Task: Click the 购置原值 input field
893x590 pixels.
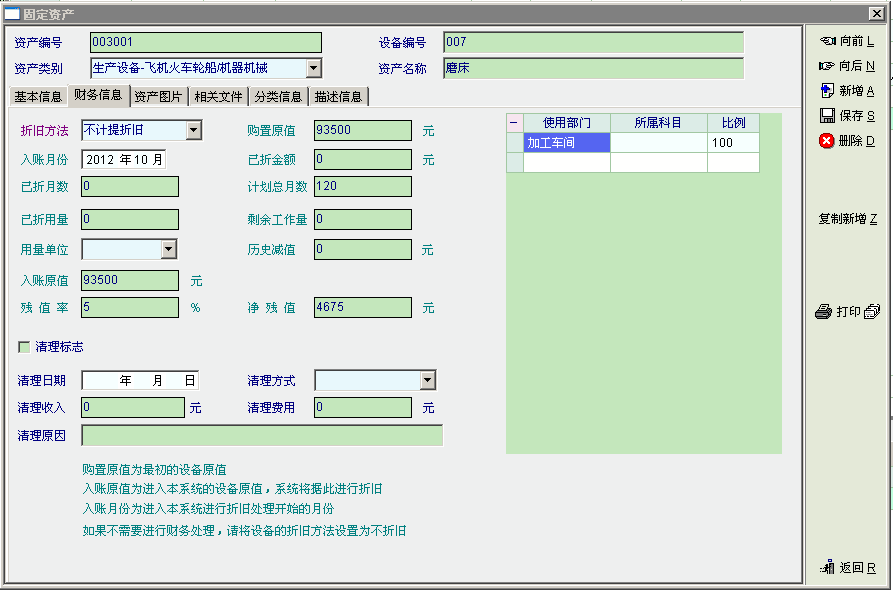Action: point(362,130)
